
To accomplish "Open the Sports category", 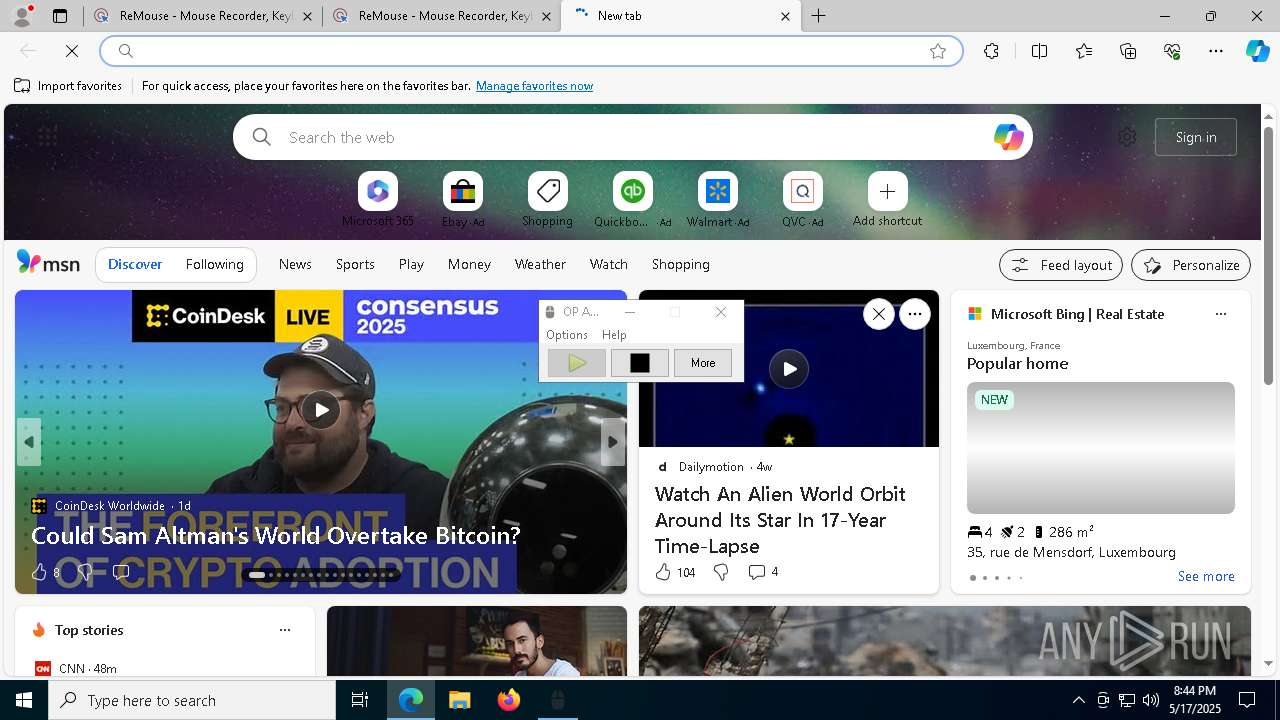I will point(355,264).
